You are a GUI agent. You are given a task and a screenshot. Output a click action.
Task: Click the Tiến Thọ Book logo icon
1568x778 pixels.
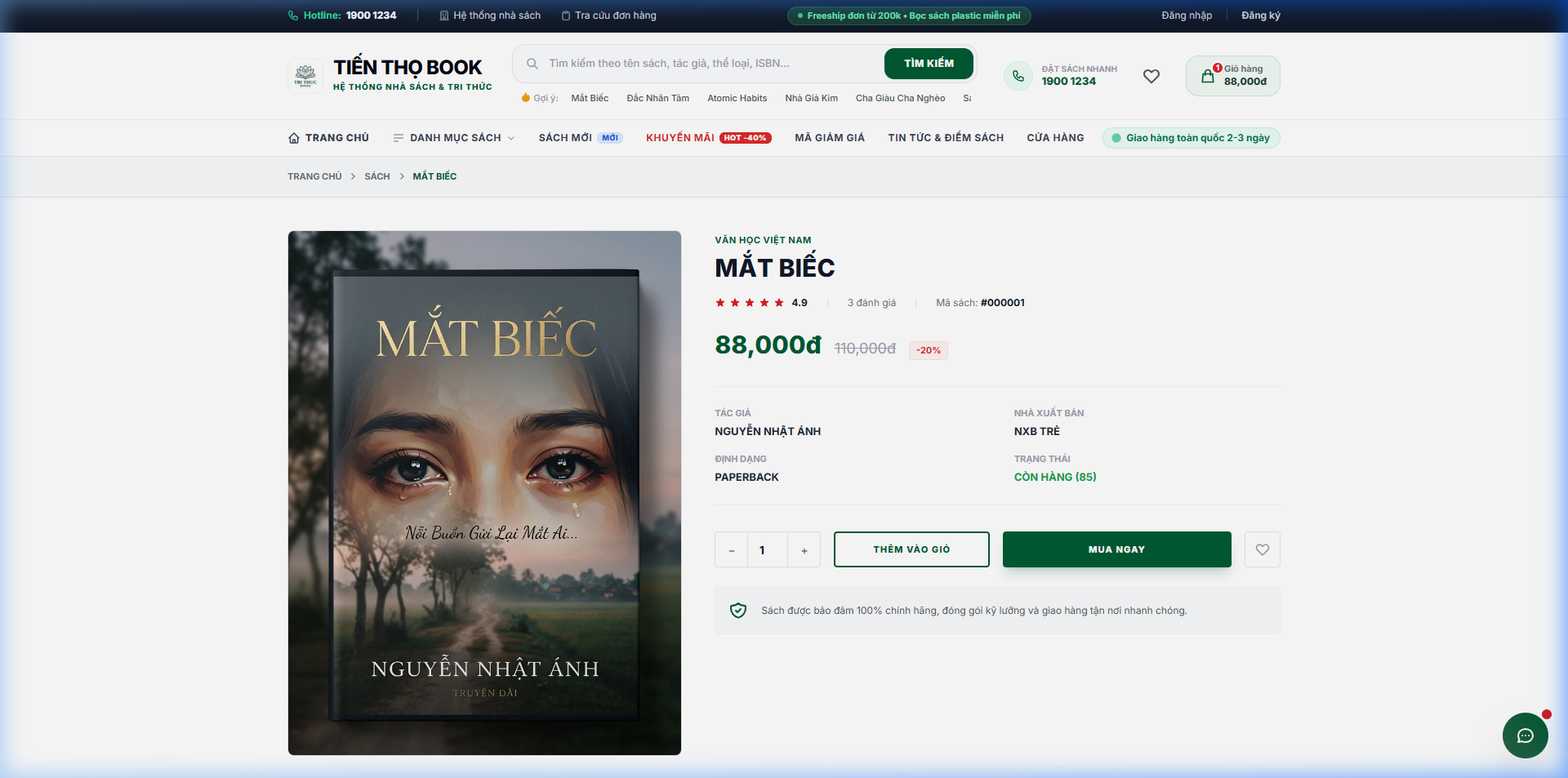(305, 76)
